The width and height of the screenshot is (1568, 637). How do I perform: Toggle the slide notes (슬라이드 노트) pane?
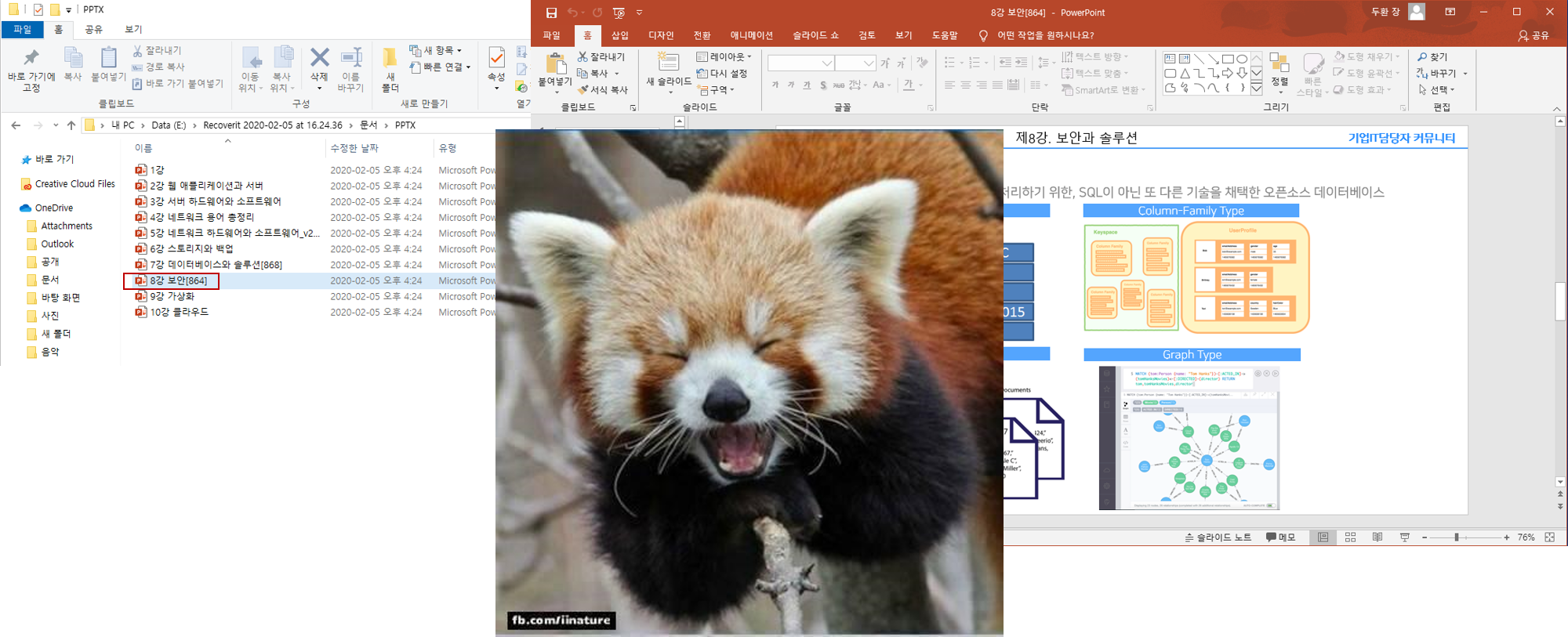point(1218,537)
